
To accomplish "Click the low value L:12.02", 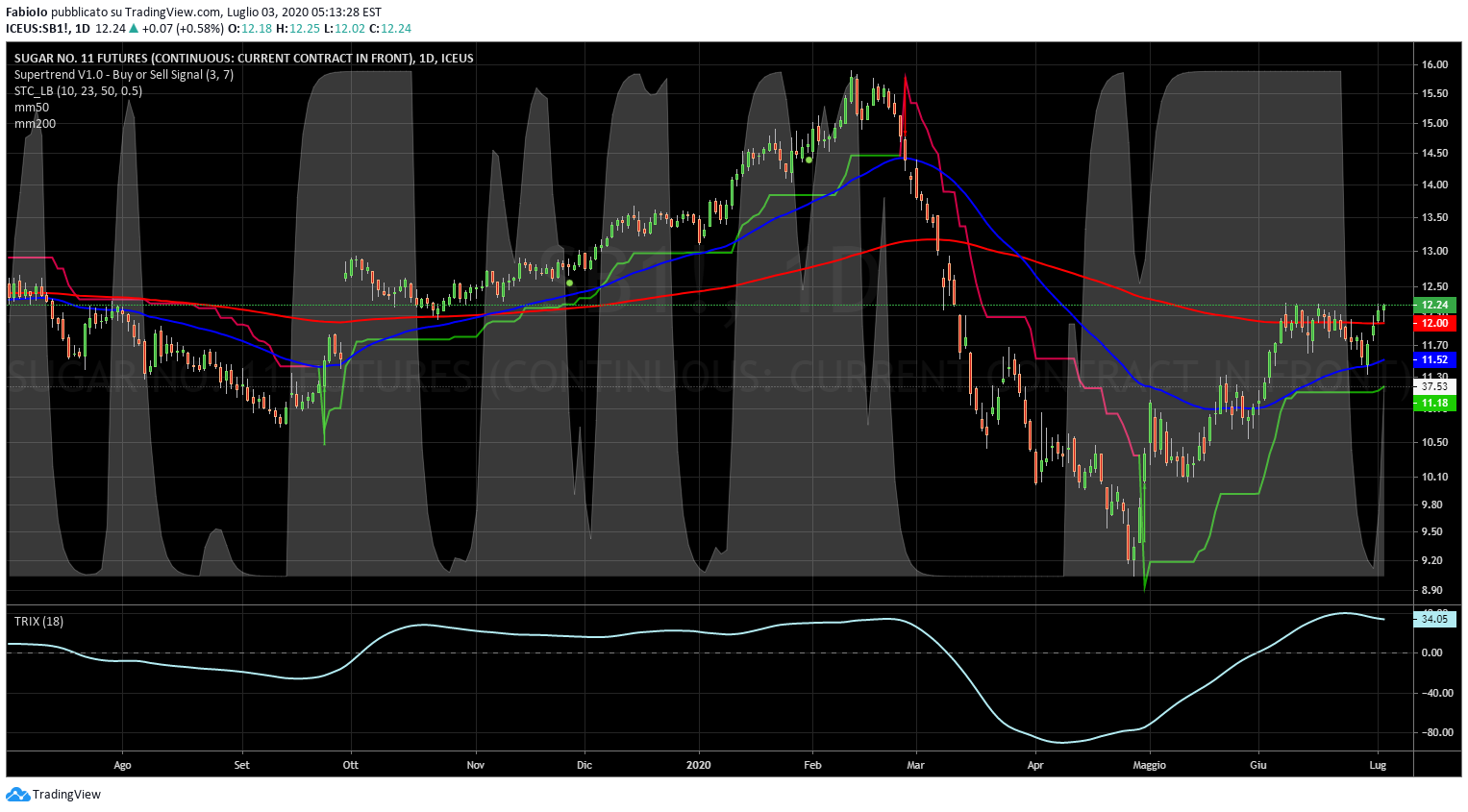I will coord(343,29).
